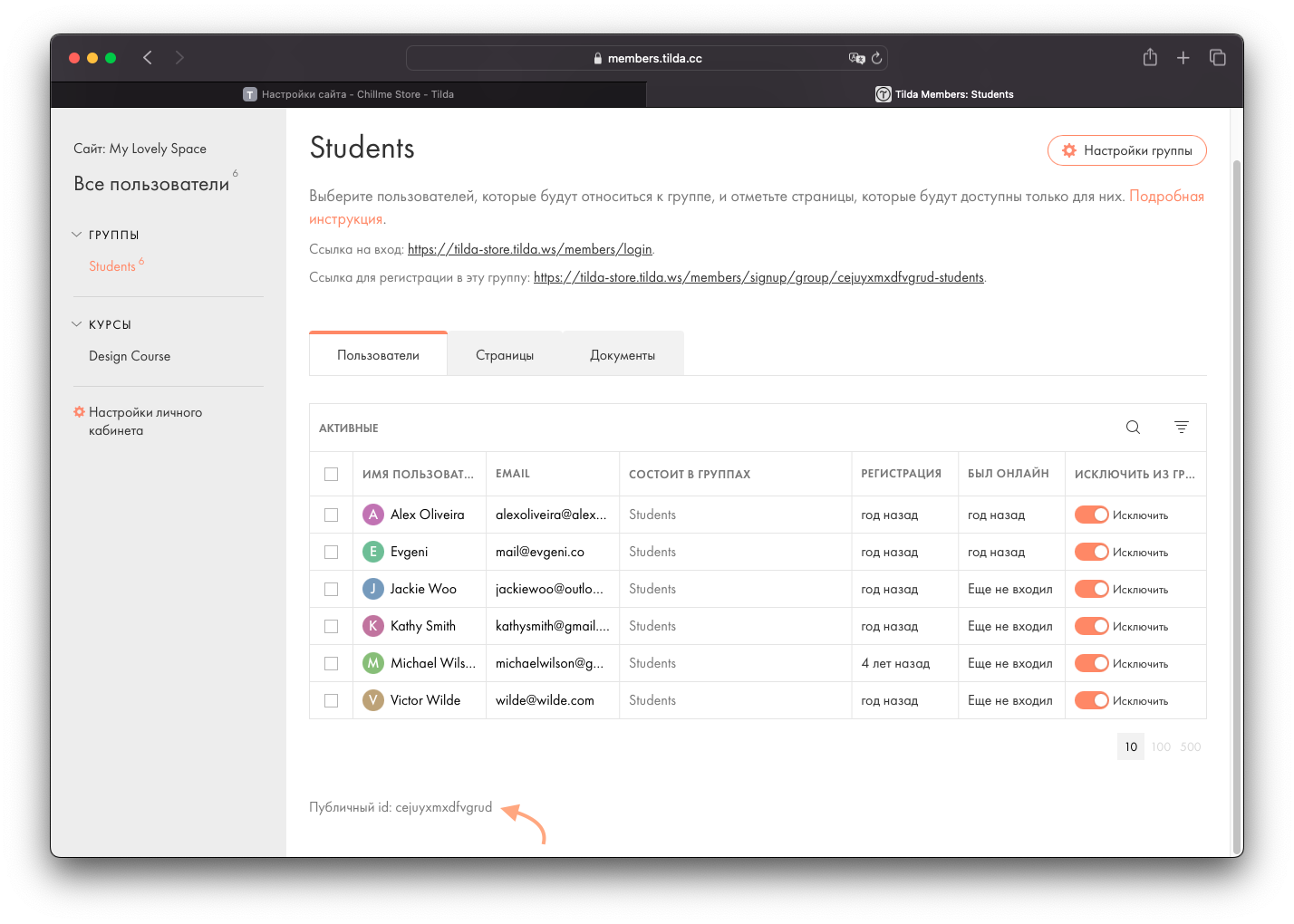Toggle exclude switch for Michael Wilson
The image size is (1294, 924).
click(1092, 663)
